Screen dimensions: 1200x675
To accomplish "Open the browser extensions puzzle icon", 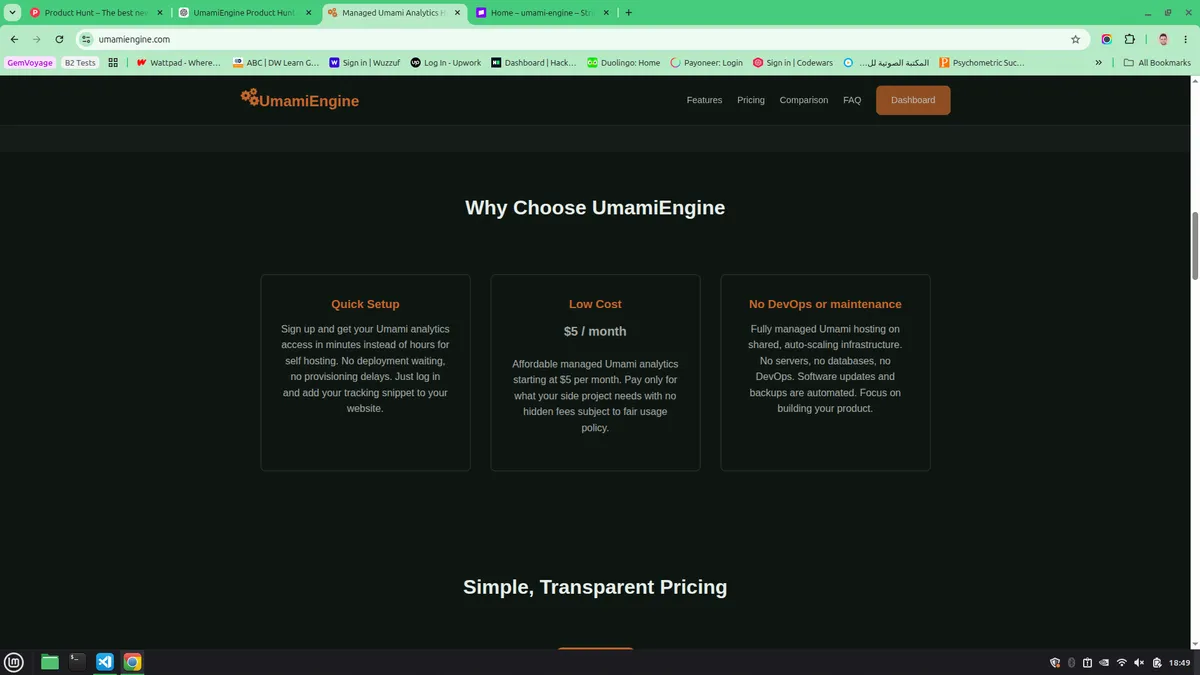I will pyautogui.click(x=1130, y=39).
